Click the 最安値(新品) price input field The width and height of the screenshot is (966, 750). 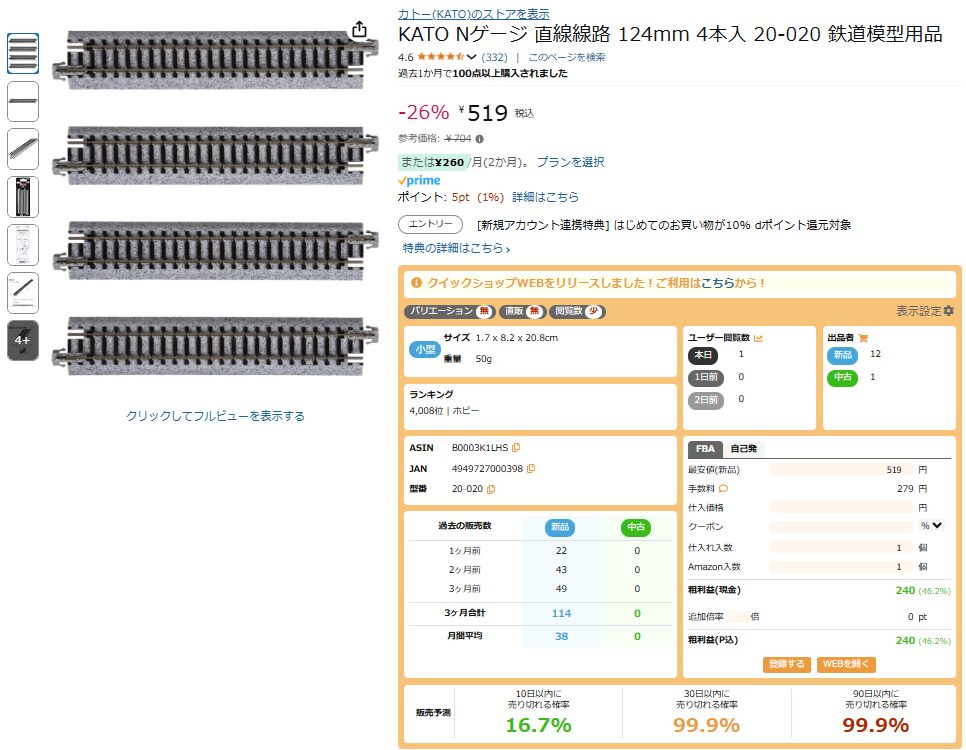click(x=841, y=470)
